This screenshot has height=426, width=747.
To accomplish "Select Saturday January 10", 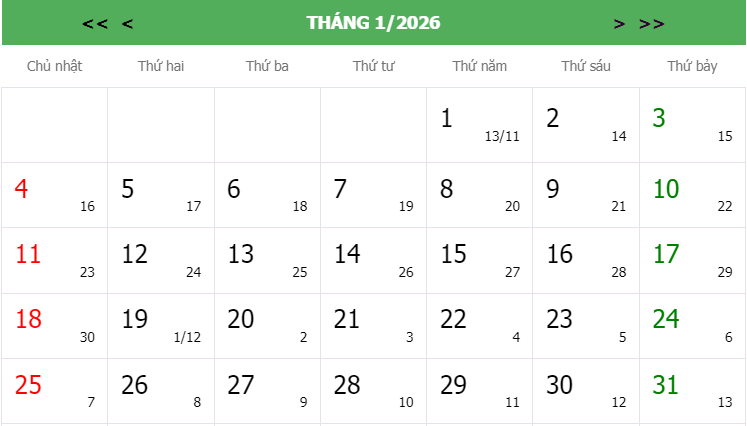I will (x=692, y=194).
